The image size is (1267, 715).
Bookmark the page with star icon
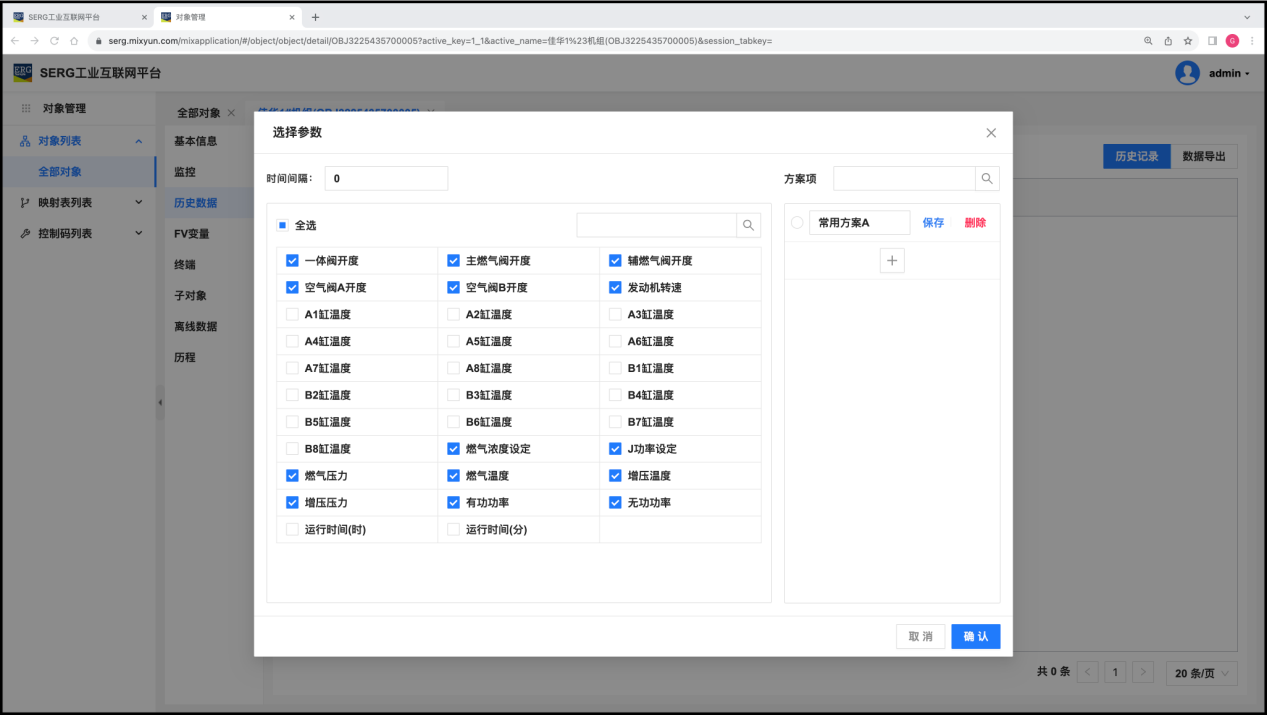pos(1188,41)
